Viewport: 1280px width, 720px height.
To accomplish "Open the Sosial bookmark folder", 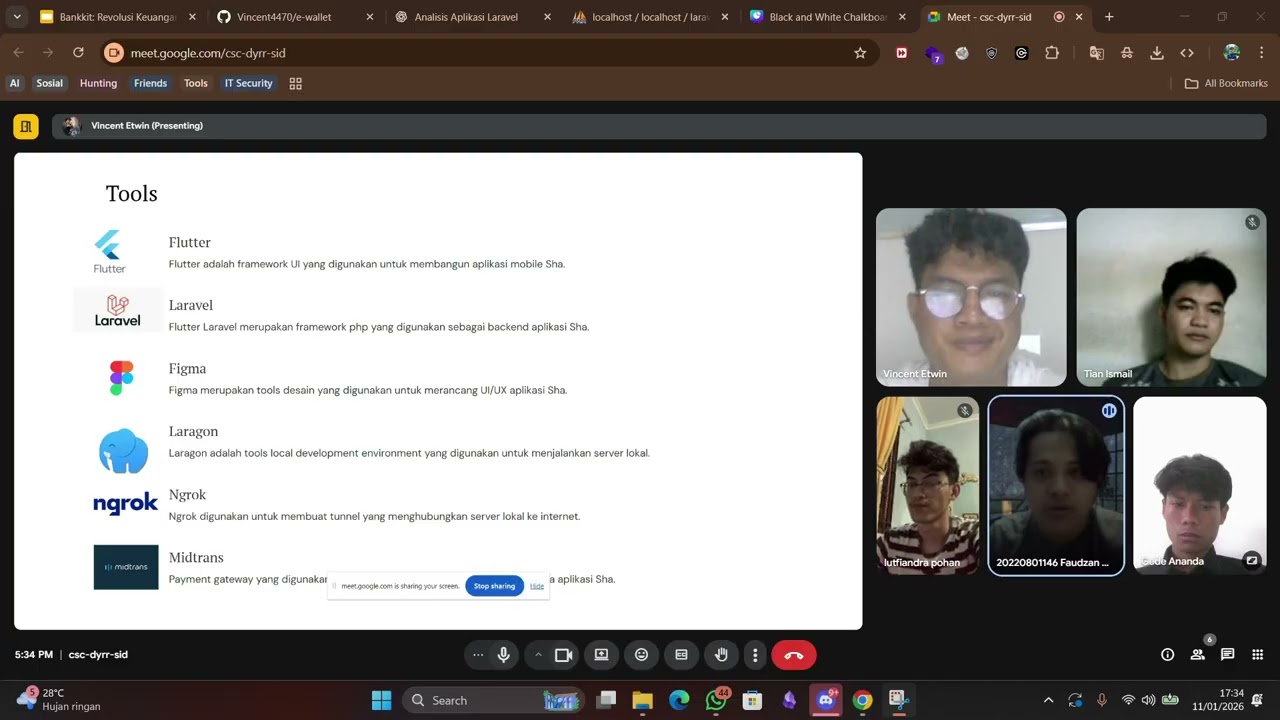I will tap(50, 83).
